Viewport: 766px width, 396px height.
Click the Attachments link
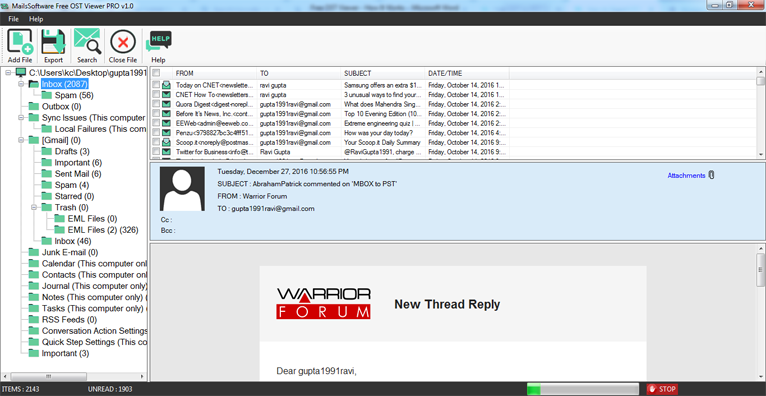(686, 175)
